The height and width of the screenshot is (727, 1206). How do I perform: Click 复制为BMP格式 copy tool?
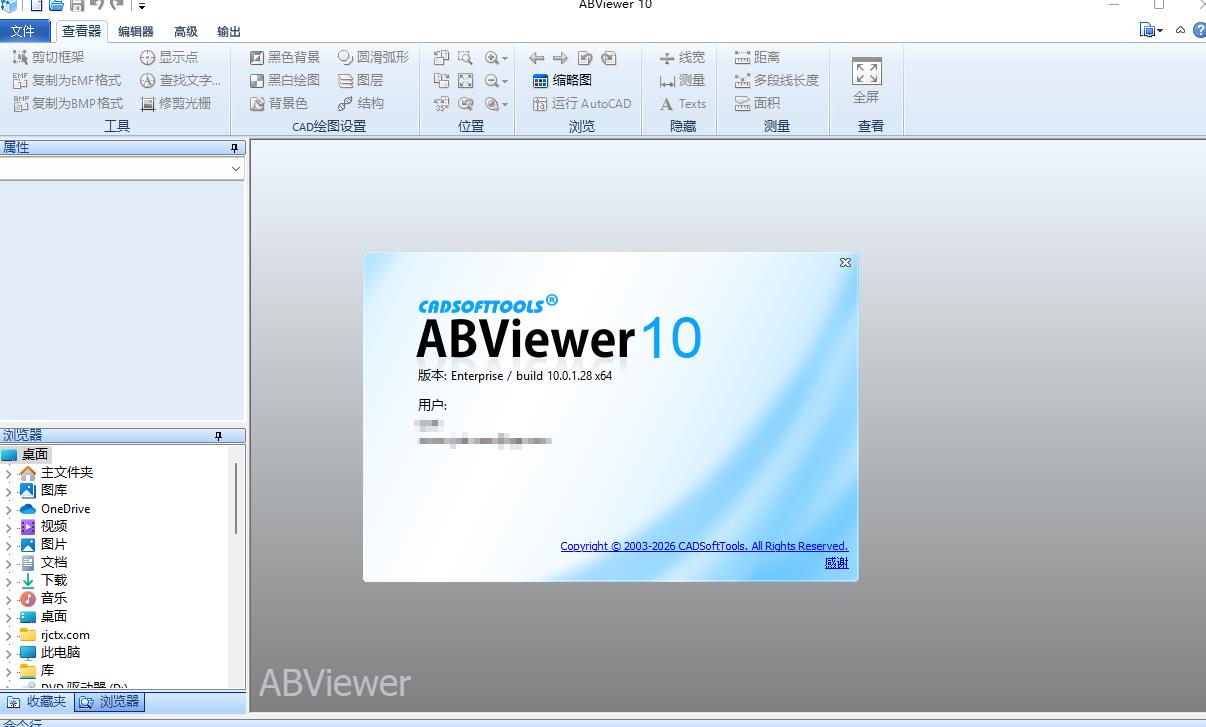point(67,103)
